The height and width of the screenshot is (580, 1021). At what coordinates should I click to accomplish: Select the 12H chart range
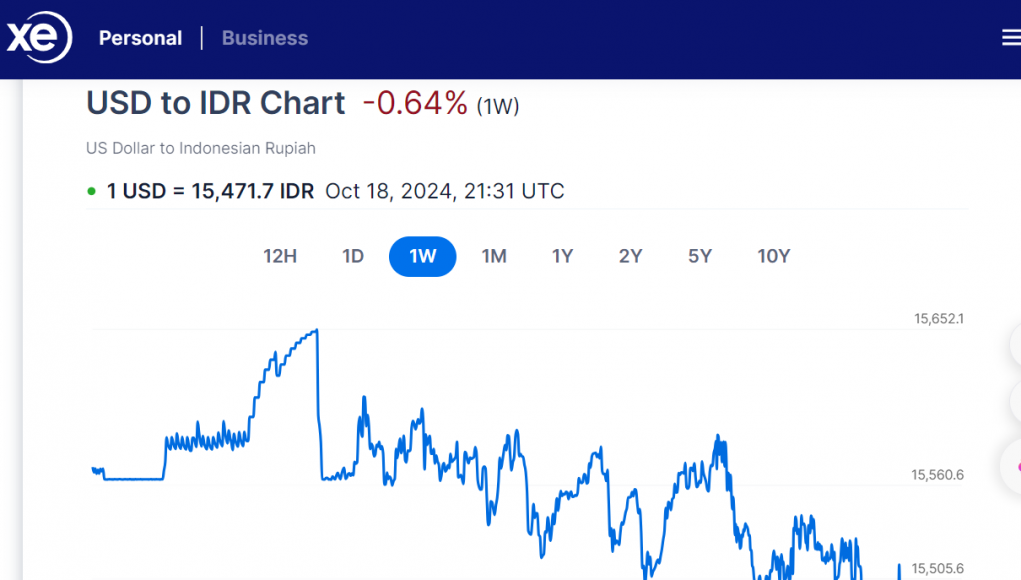click(x=280, y=256)
